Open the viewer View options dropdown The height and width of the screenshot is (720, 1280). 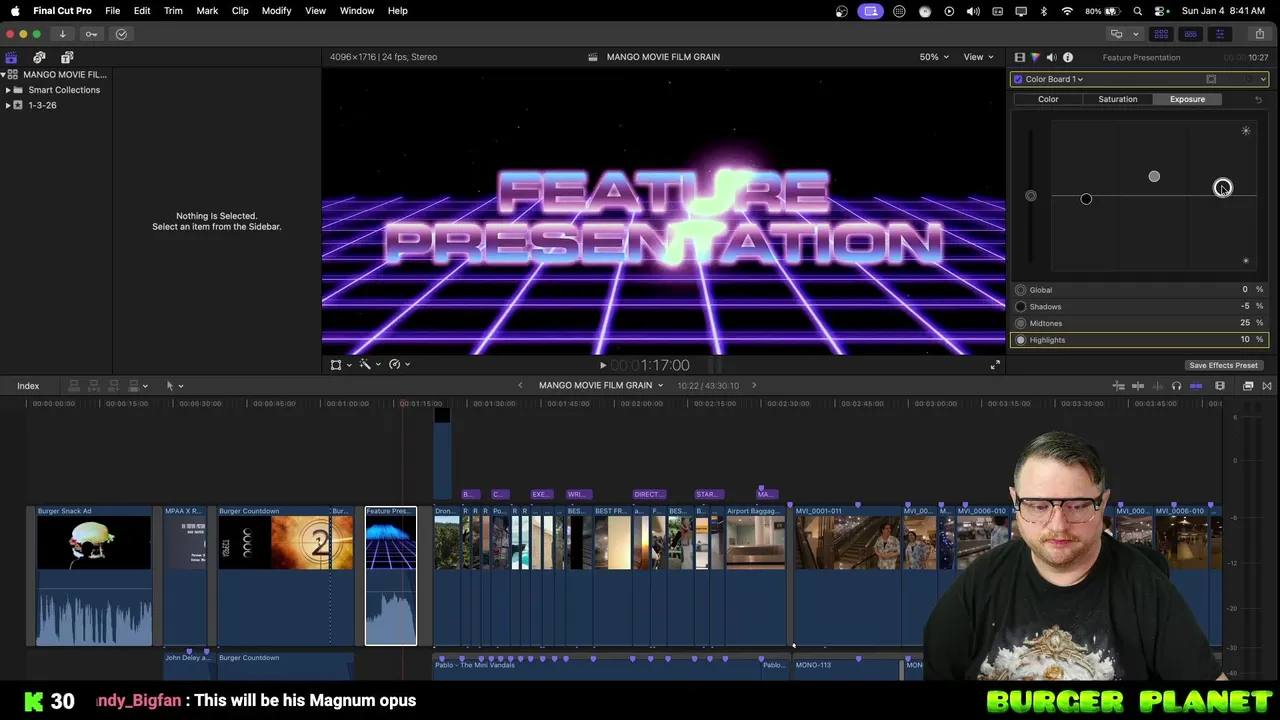point(977,57)
